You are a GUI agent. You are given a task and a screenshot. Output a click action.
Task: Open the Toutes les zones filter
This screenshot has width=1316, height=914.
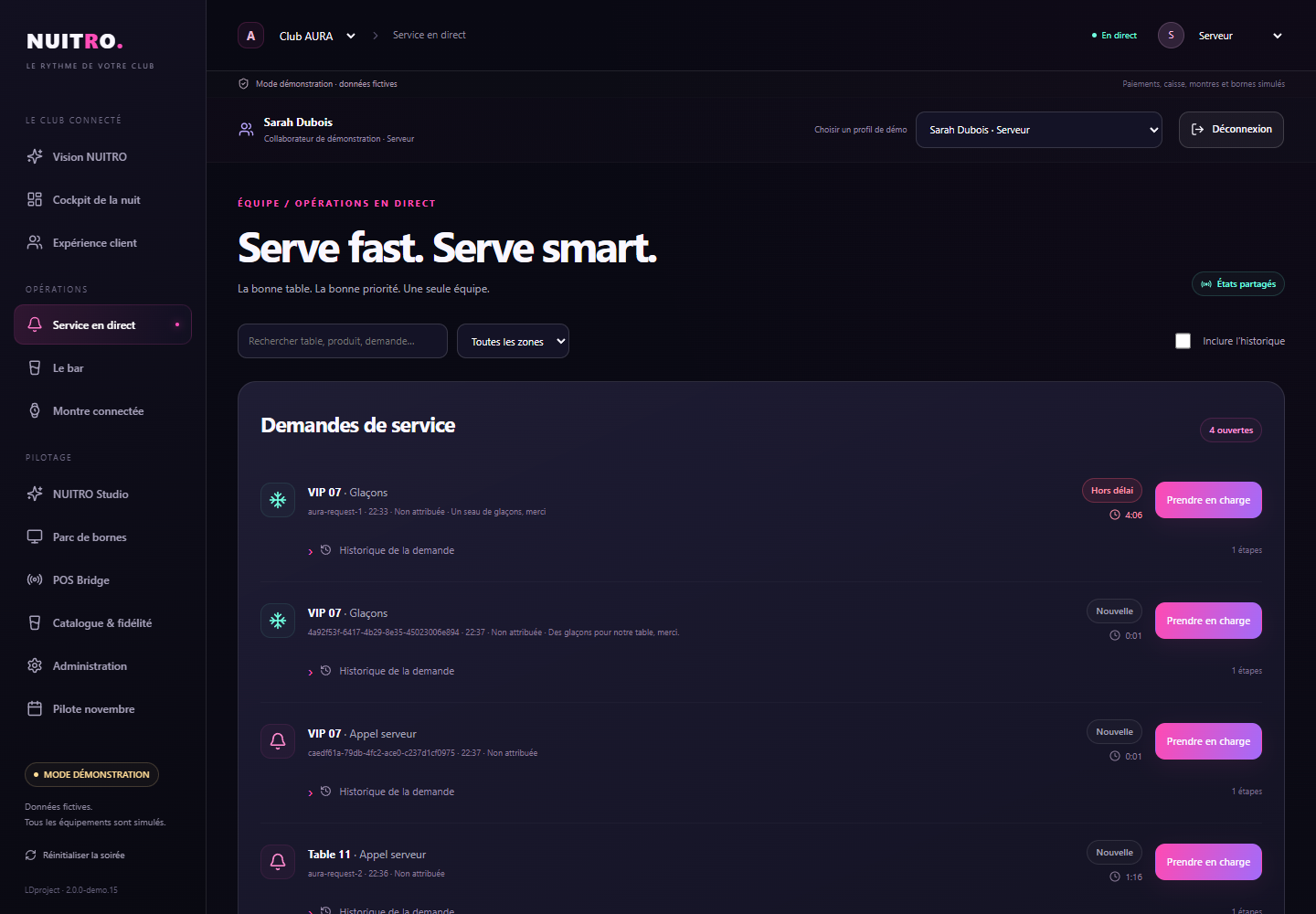(x=513, y=341)
